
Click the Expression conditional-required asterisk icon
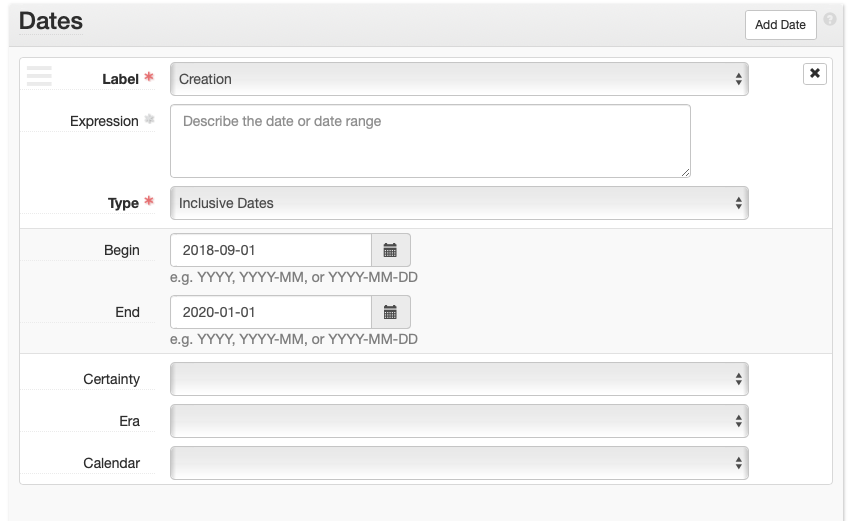(150, 120)
